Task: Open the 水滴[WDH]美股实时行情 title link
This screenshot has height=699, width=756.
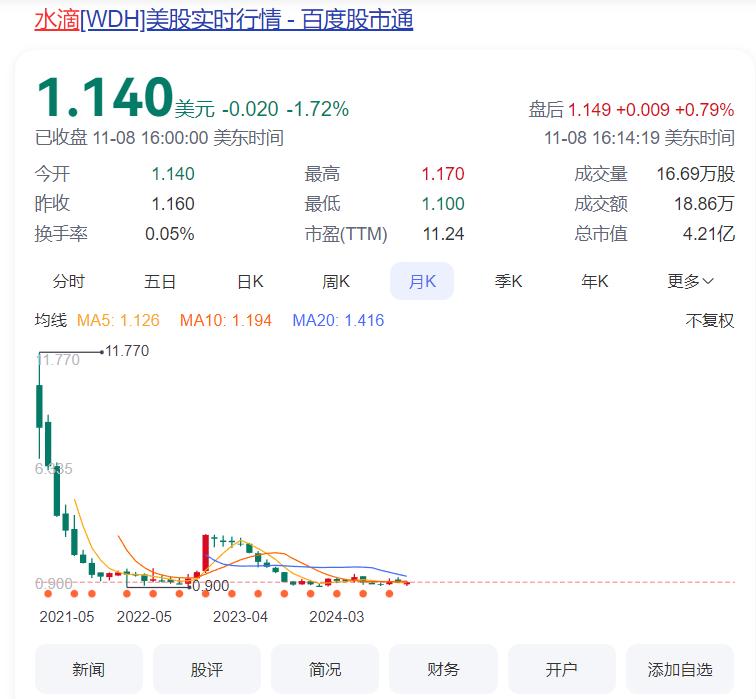Action: 224,20
